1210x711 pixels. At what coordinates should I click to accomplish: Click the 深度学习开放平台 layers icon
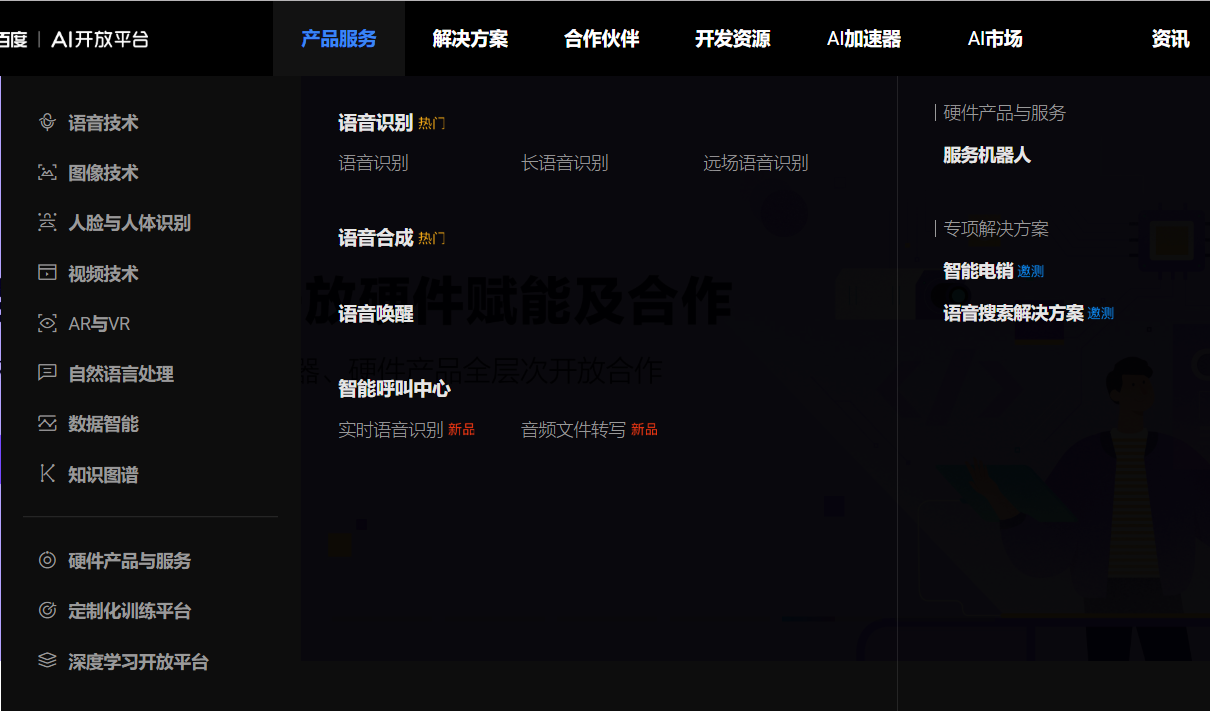[x=46, y=661]
